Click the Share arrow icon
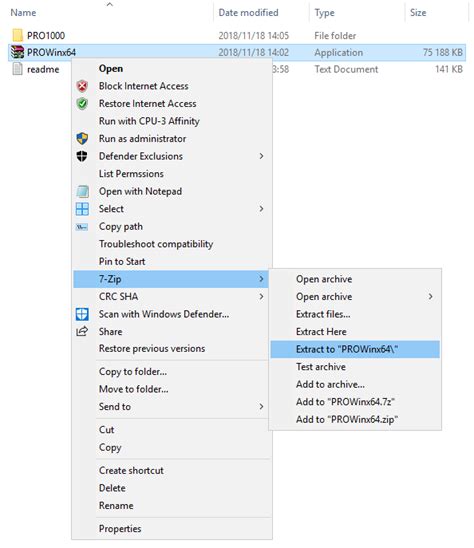 [82, 331]
